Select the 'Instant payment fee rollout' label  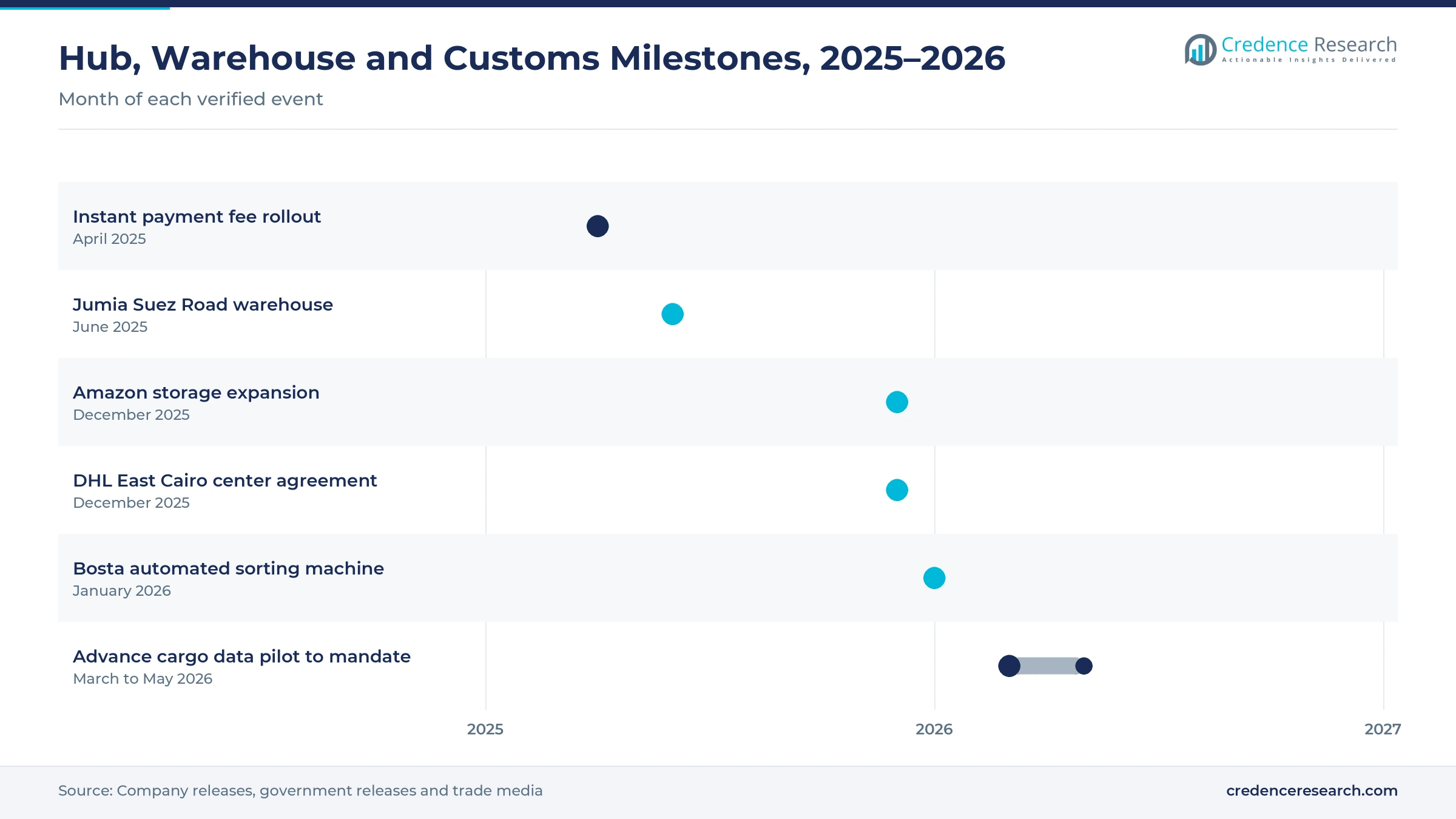(x=197, y=217)
